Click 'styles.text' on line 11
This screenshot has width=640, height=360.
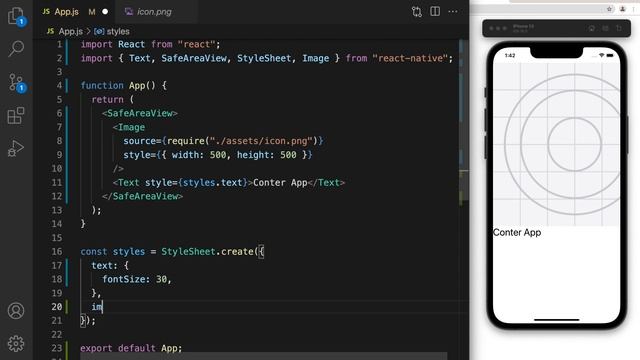pos(213,182)
